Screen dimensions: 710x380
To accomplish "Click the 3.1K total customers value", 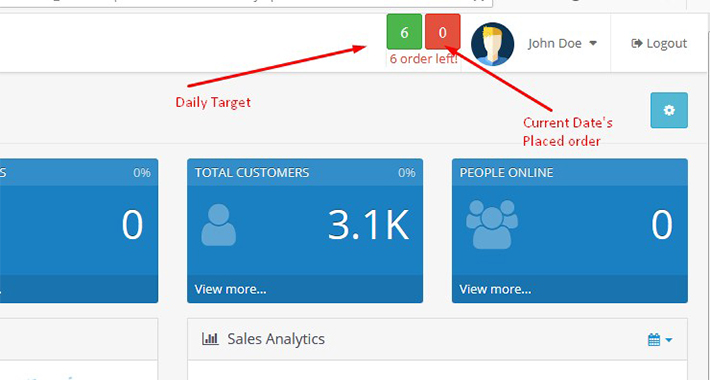I will (x=368, y=225).
